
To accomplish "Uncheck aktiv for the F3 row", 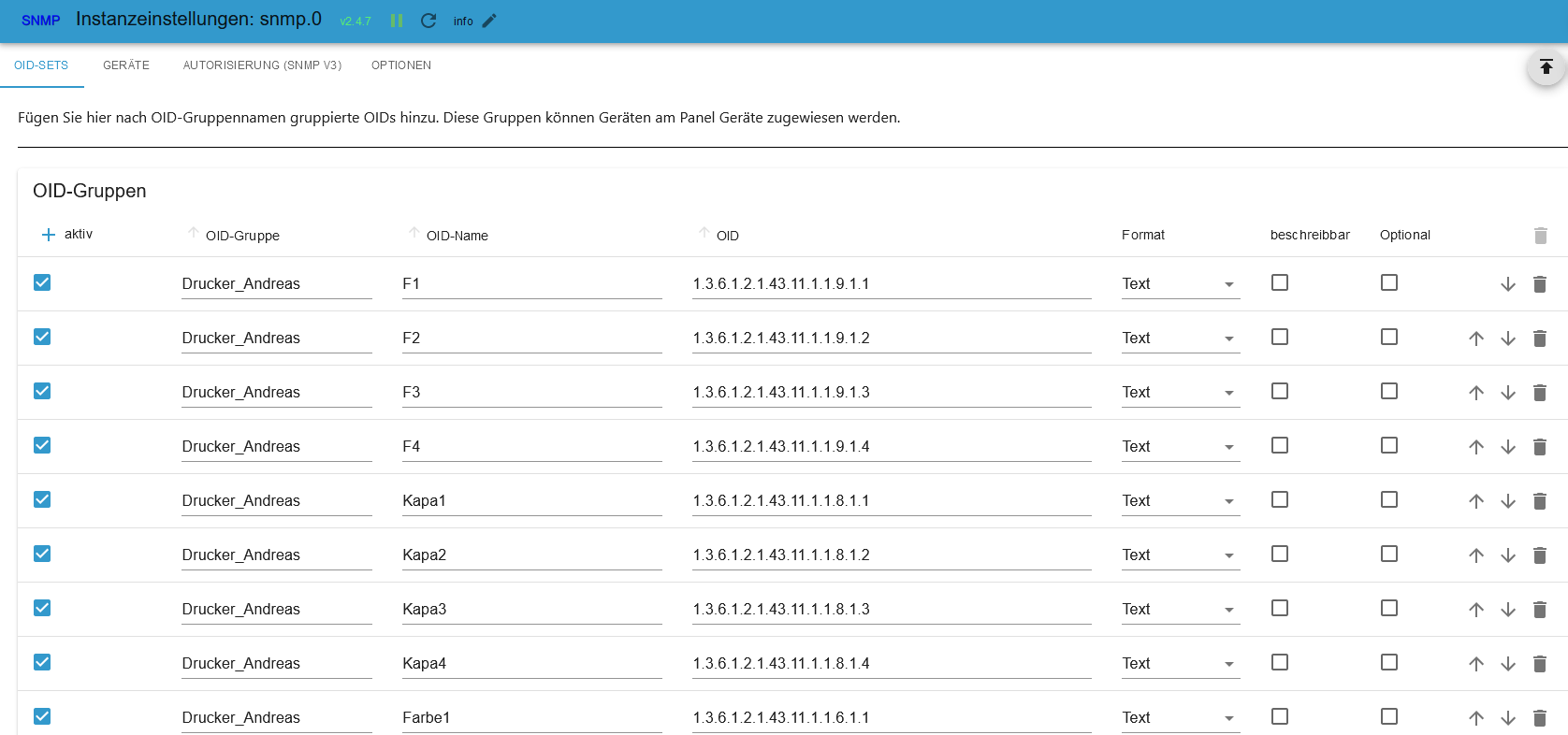I will pos(42,391).
